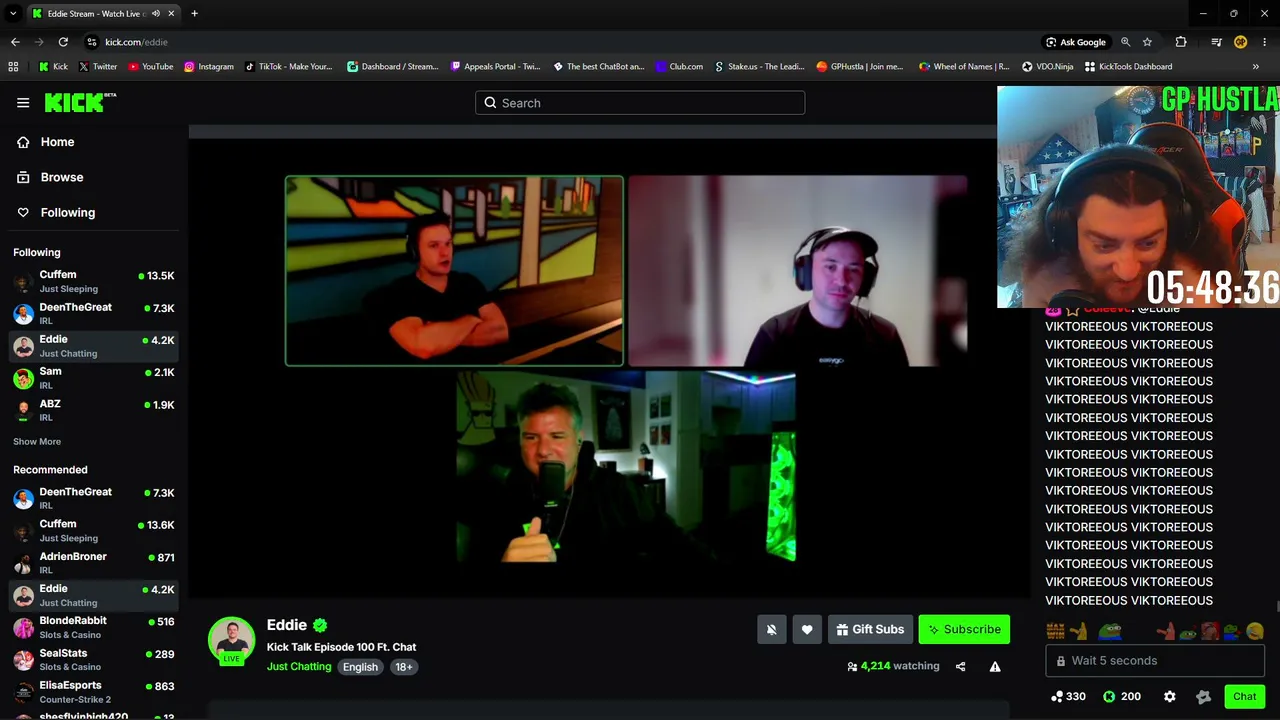Expand the Following list with Show More
This screenshot has width=1280, height=720.
pyautogui.click(x=37, y=442)
